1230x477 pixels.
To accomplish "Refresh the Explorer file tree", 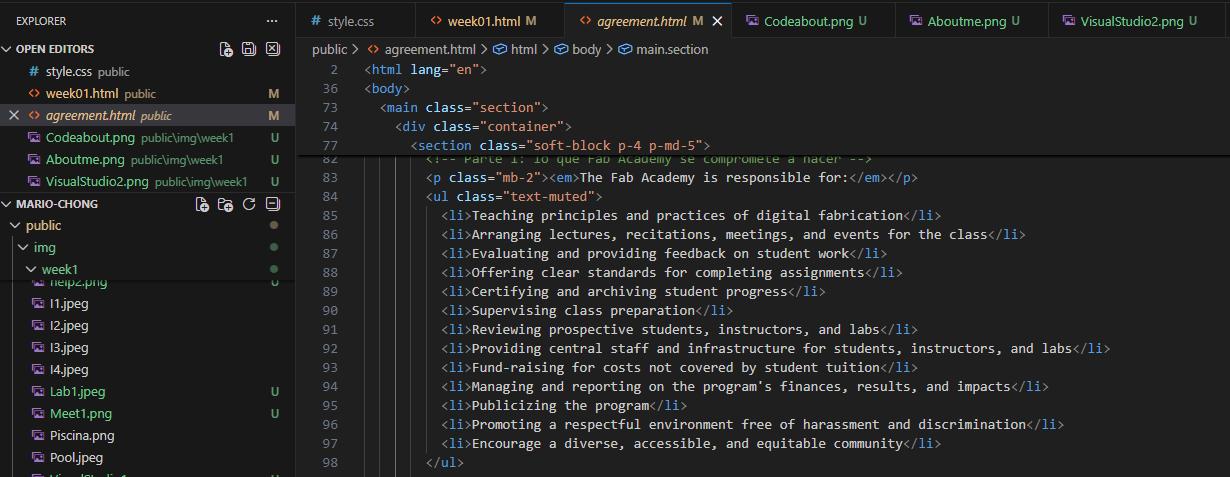I will tap(249, 204).
